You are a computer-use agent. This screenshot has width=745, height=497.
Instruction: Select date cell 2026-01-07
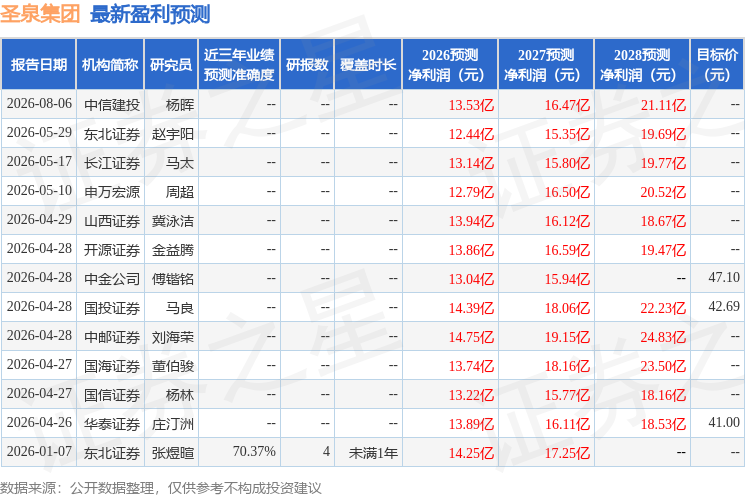[39, 451]
